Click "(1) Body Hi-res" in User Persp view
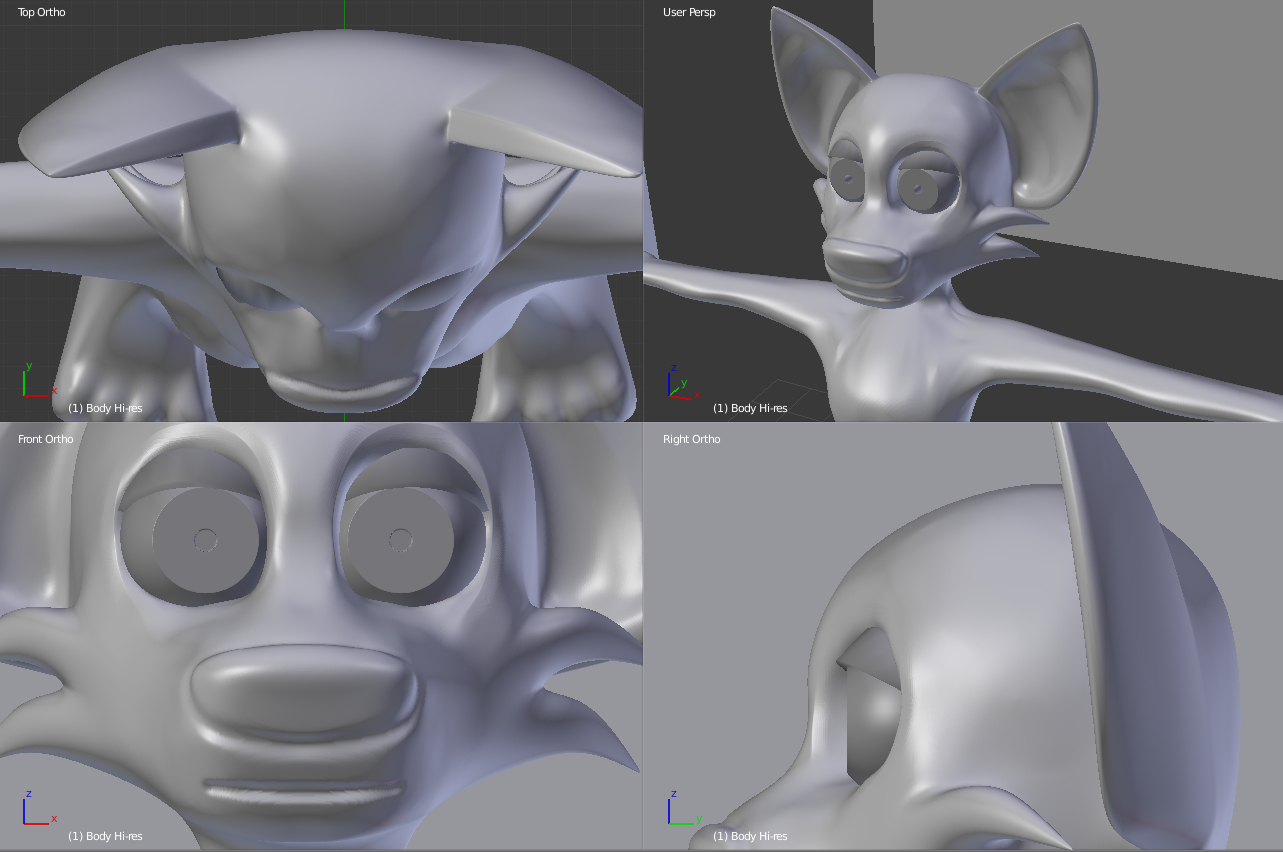 (x=750, y=408)
